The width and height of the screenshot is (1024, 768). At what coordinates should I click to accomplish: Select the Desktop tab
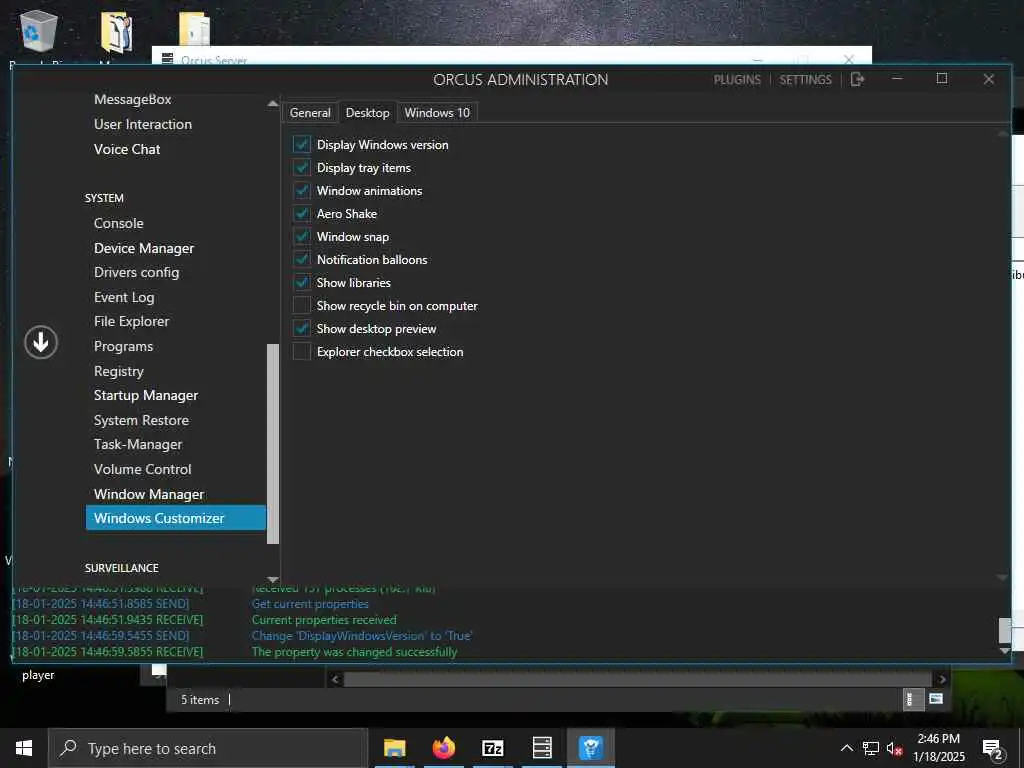pyautogui.click(x=368, y=112)
